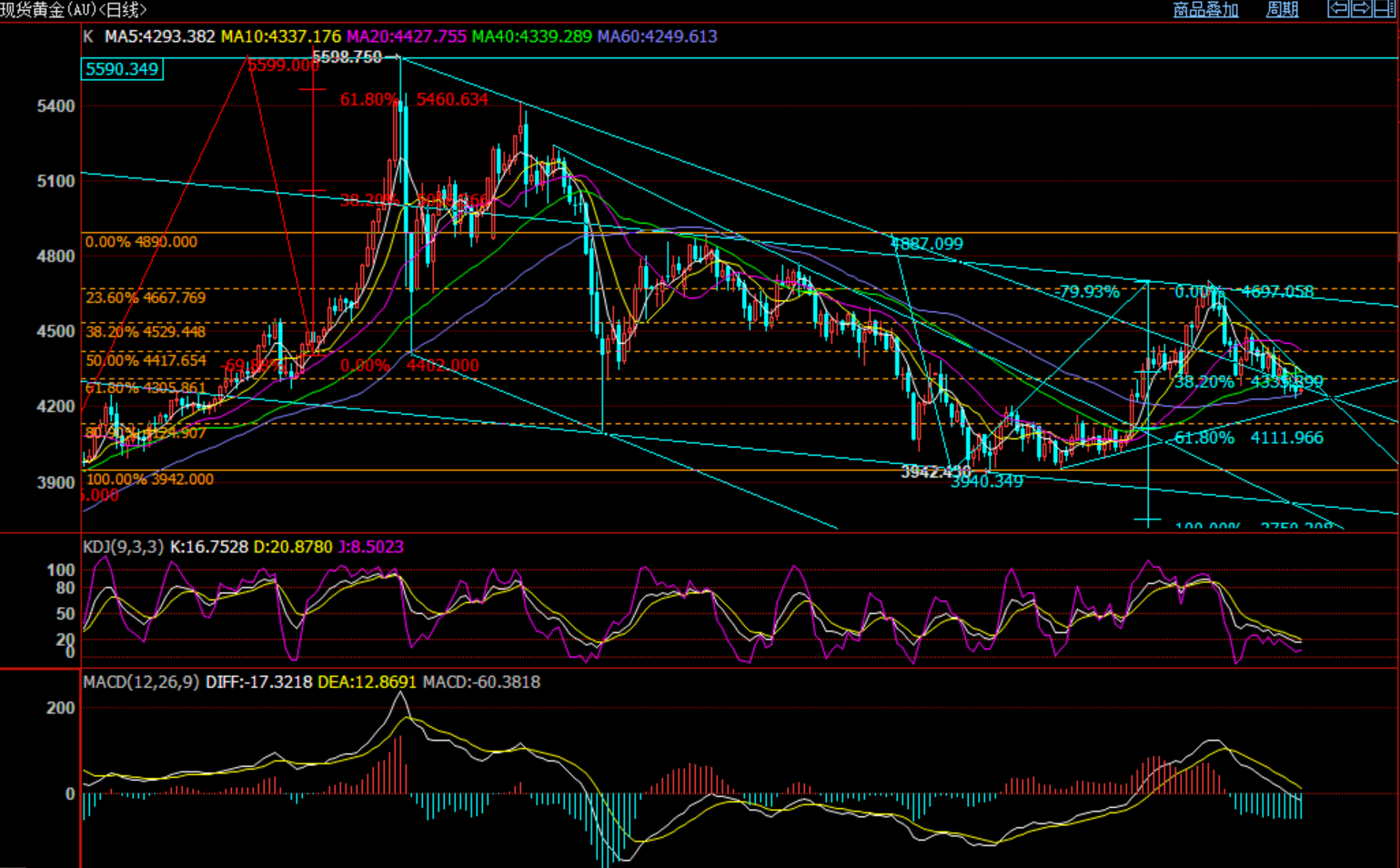This screenshot has height=868, width=1400.
Task: Click the 38.20% 4529.448 Fibonacci label
Action: click(146, 332)
